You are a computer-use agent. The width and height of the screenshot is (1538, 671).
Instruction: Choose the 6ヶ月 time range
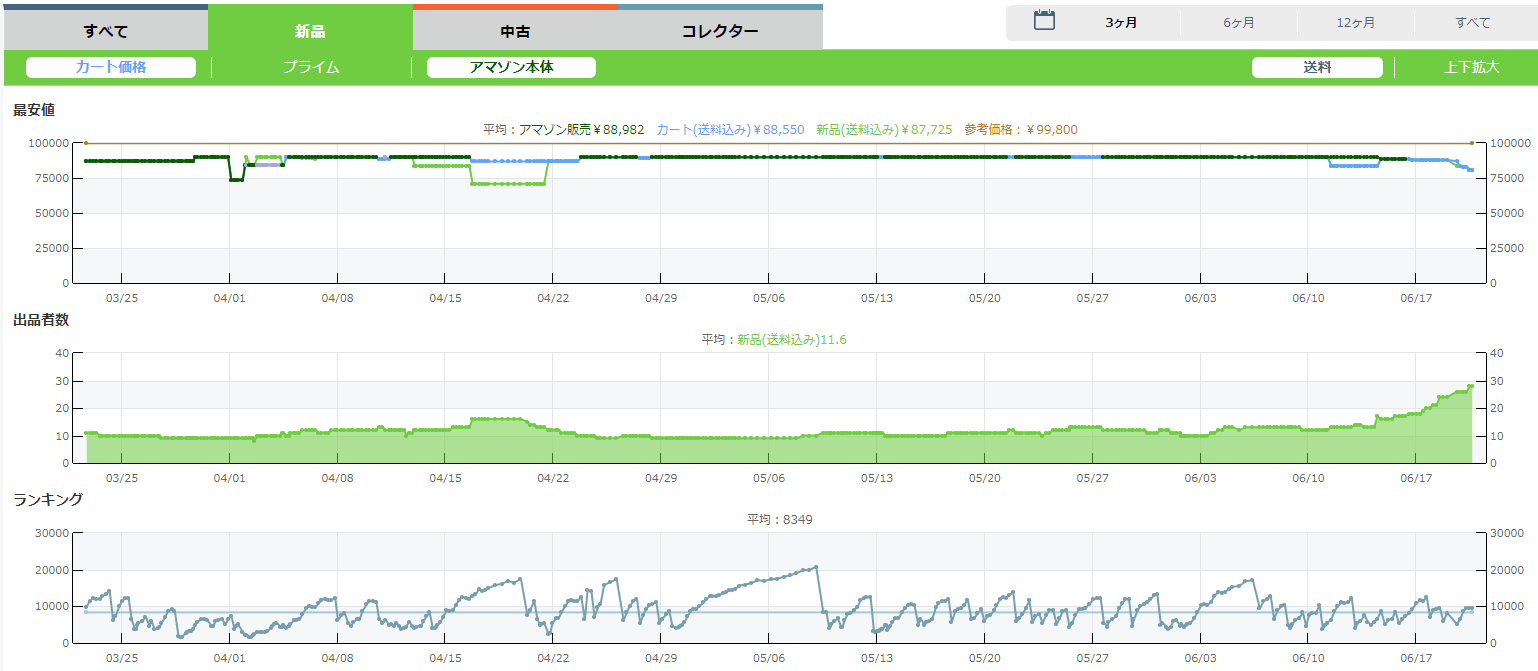coord(1238,22)
